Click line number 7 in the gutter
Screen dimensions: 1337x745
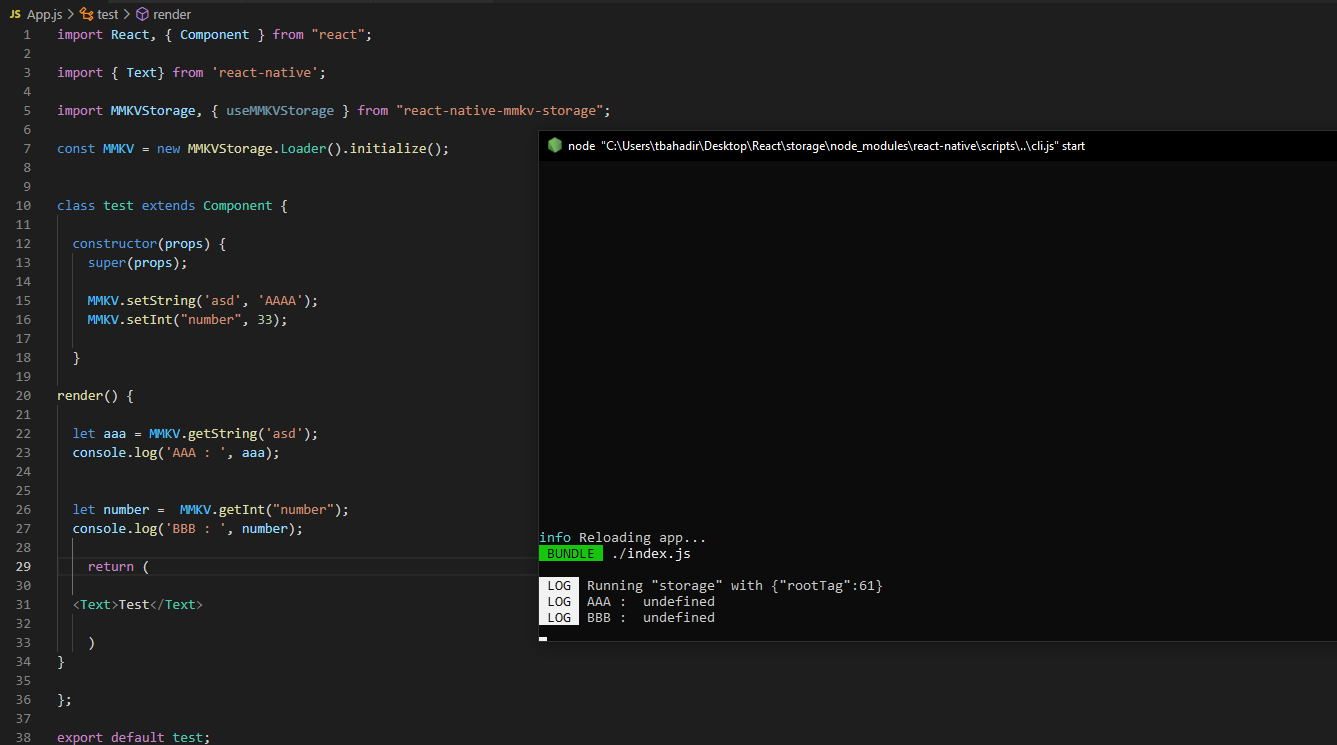[26, 148]
